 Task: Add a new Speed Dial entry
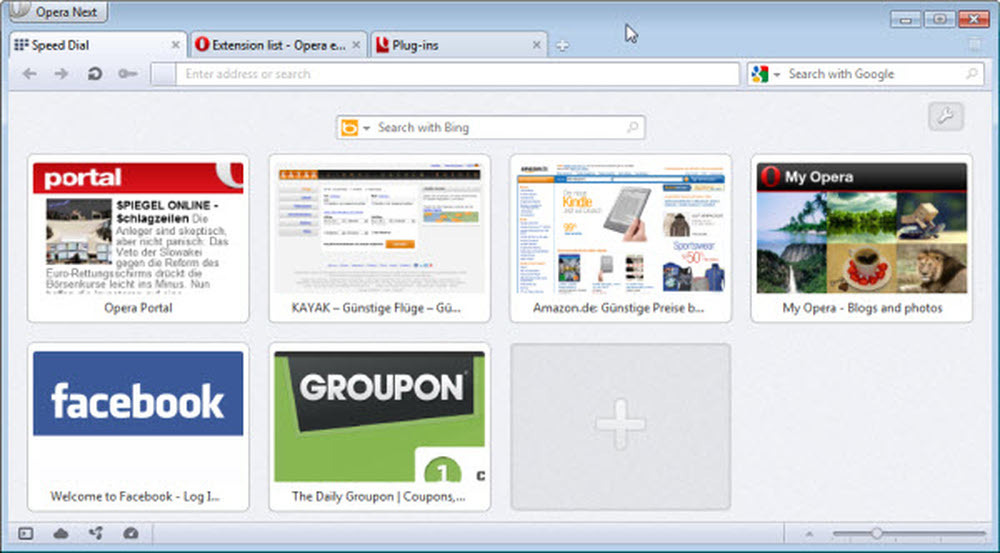coord(620,426)
